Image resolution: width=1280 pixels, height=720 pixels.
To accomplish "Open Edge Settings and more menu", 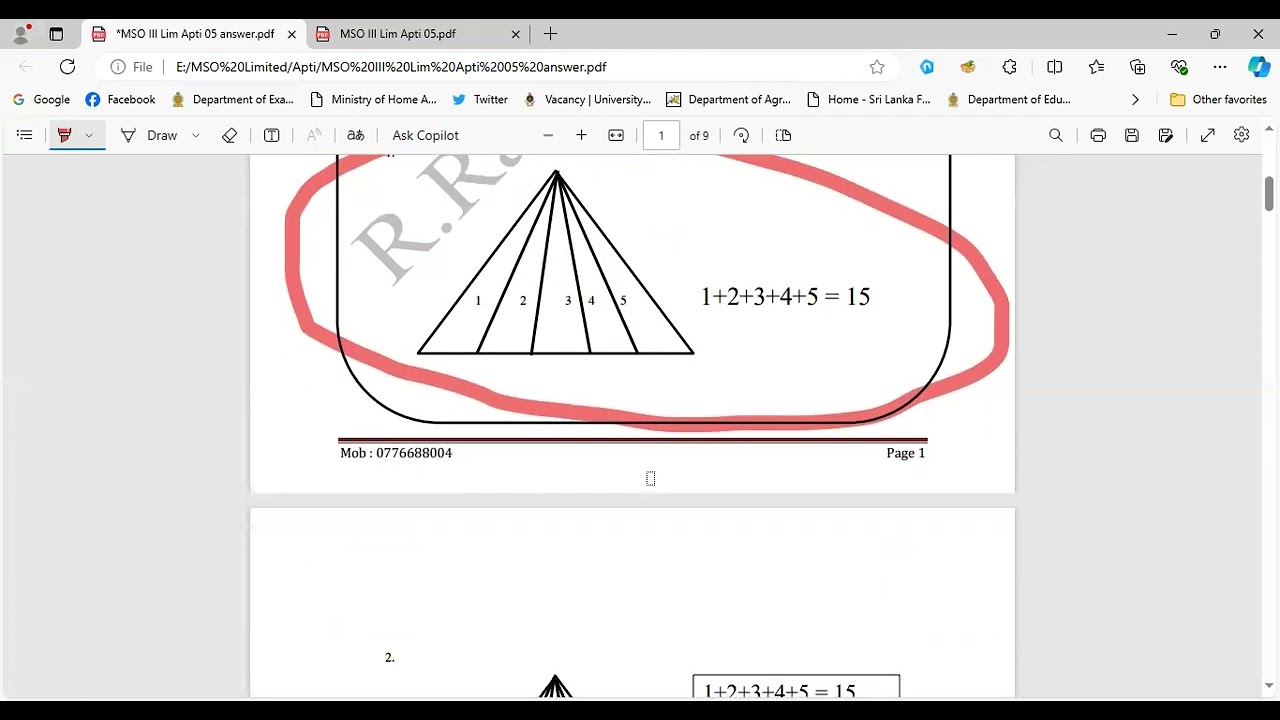I will point(1220,67).
